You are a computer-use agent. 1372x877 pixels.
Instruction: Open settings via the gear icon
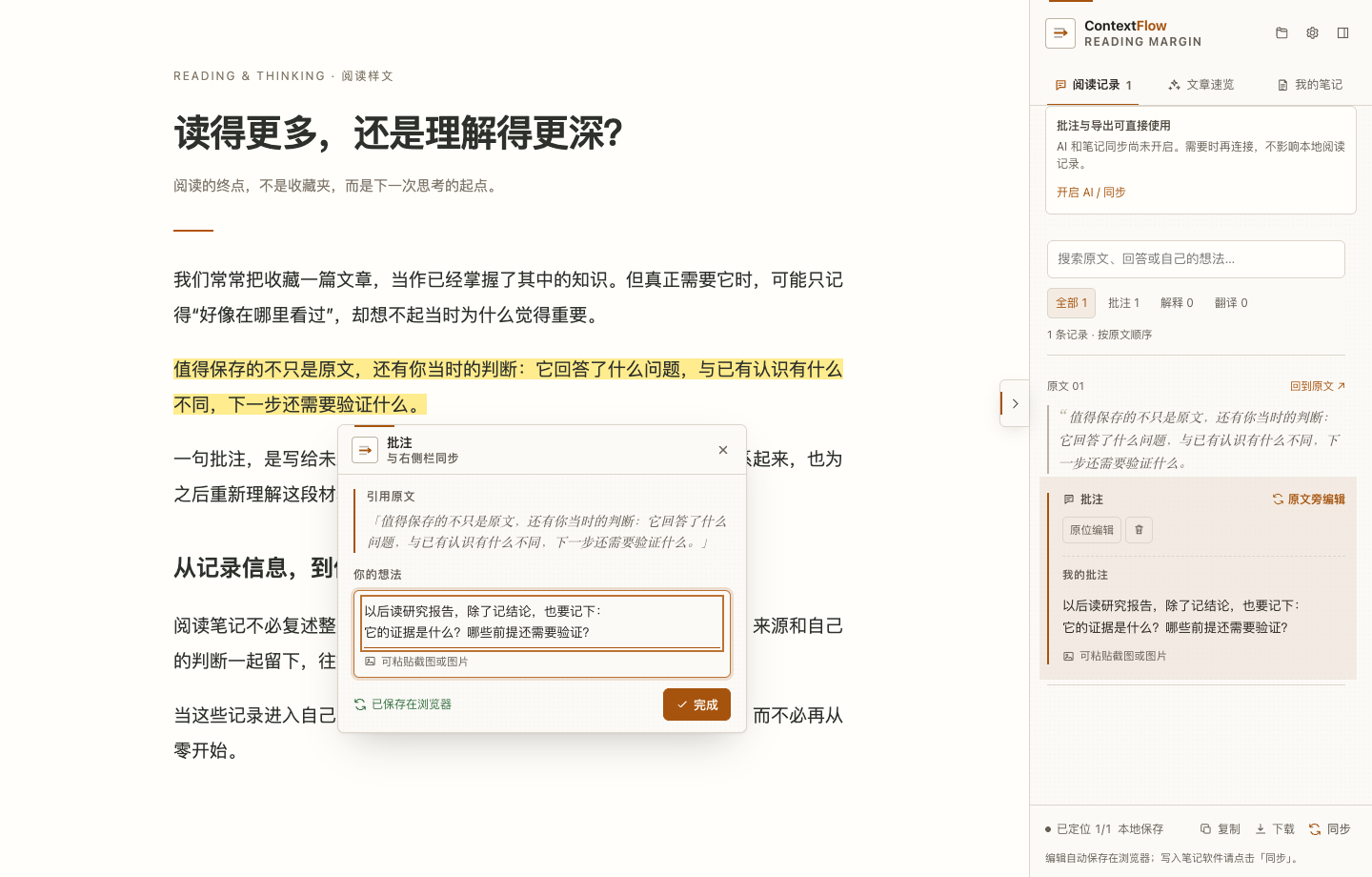tap(1312, 33)
